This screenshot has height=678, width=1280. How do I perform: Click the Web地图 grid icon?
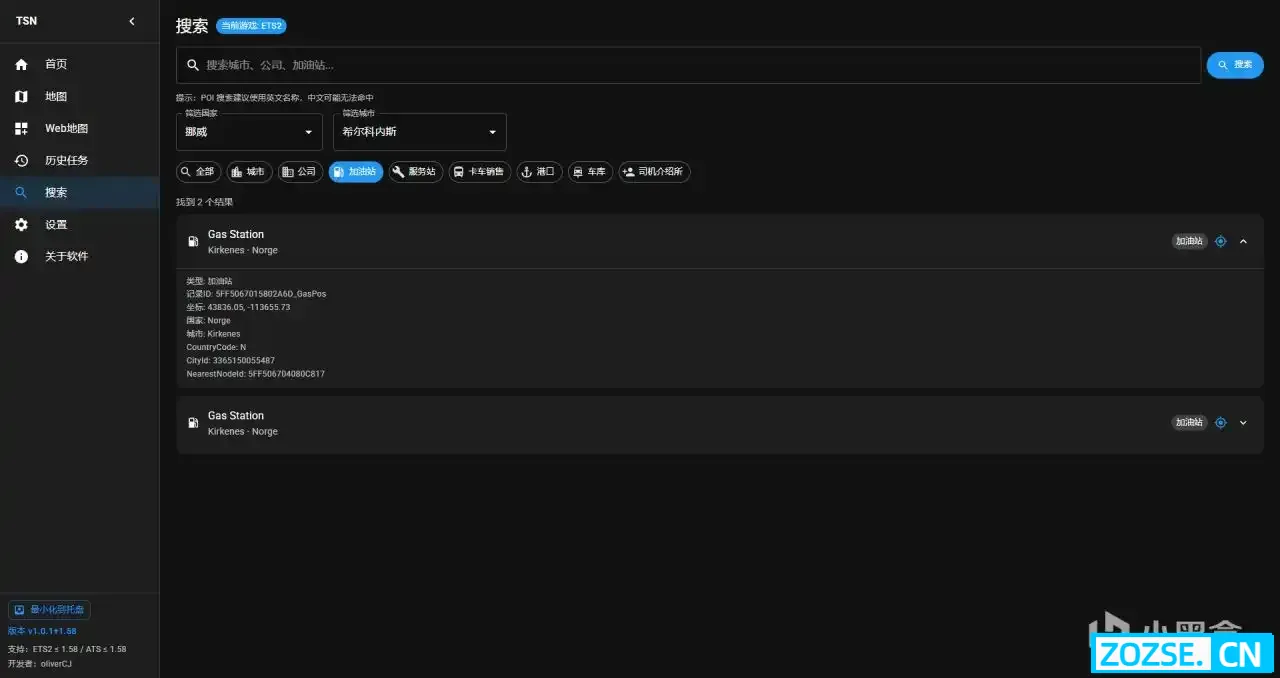21,129
